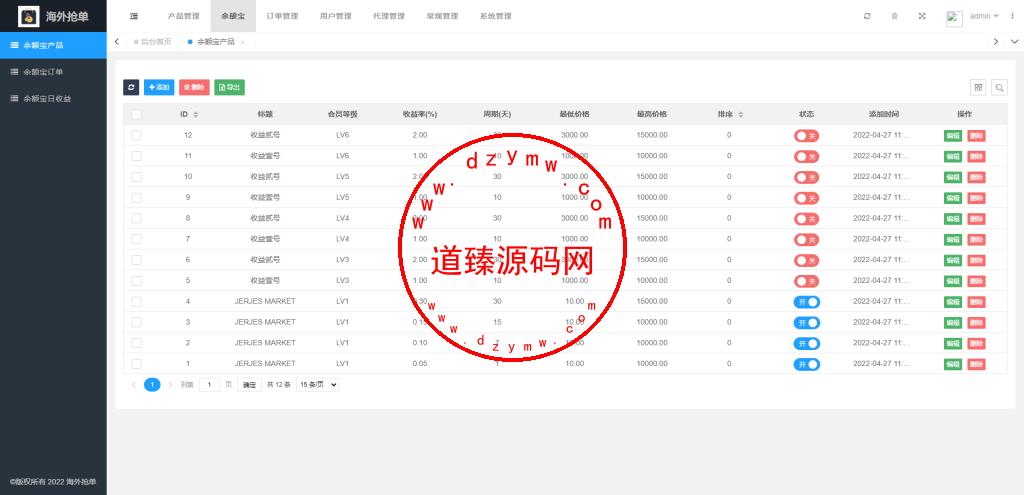Go to previous page arrow in pagination

point(134,385)
